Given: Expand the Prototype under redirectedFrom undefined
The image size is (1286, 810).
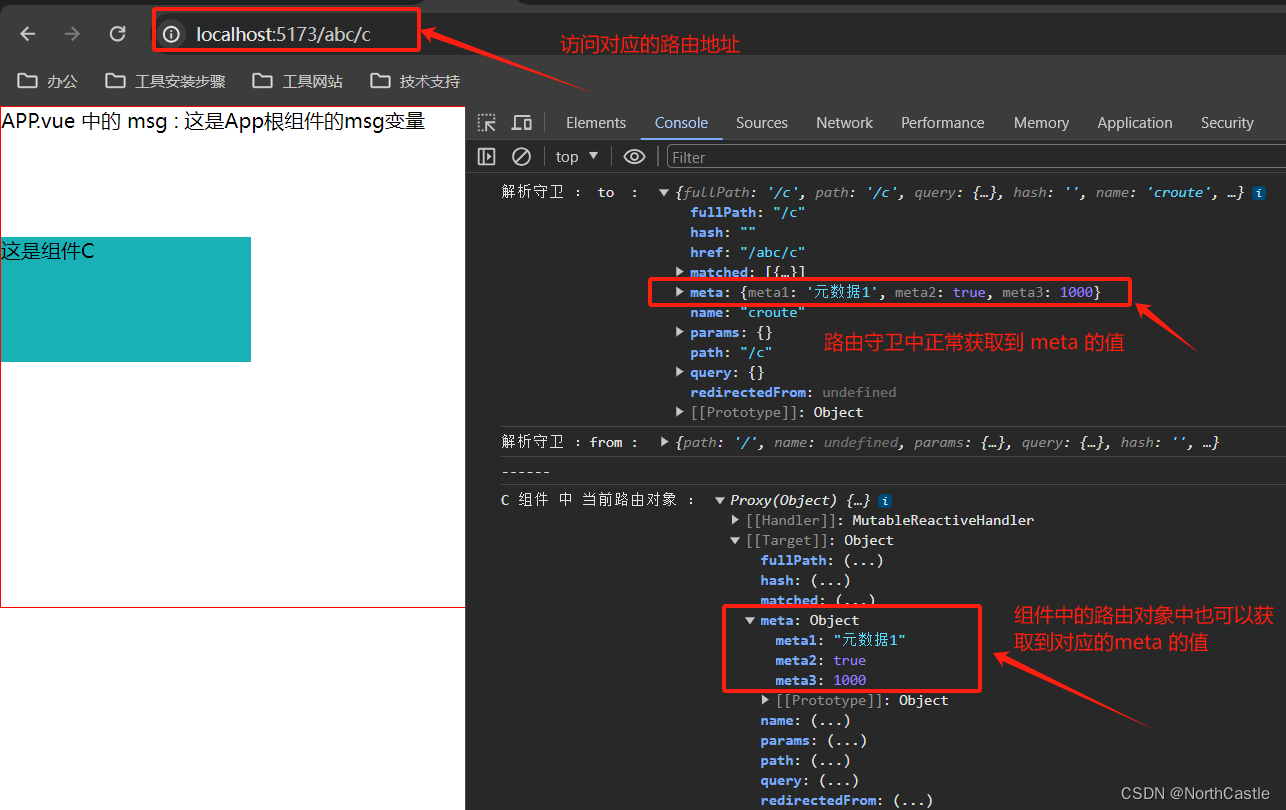Looking at the screenshot, I should coord(681,412).
